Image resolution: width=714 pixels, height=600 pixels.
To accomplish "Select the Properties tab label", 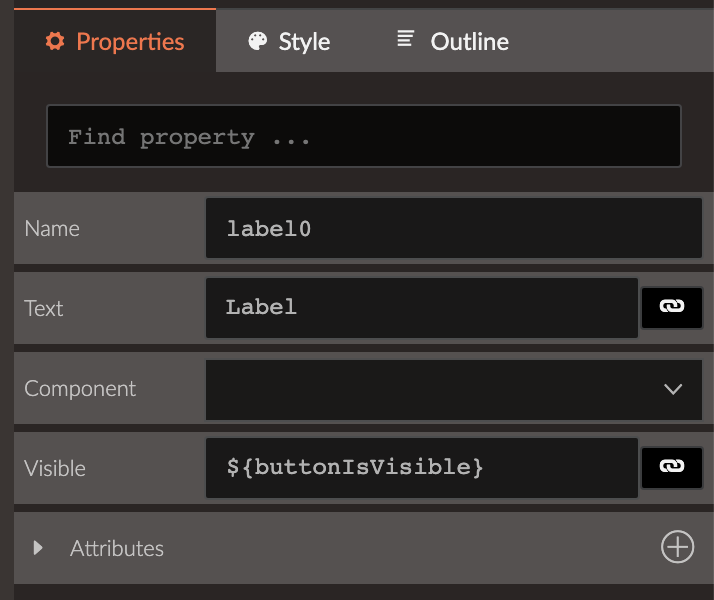I will click(130, 41).
